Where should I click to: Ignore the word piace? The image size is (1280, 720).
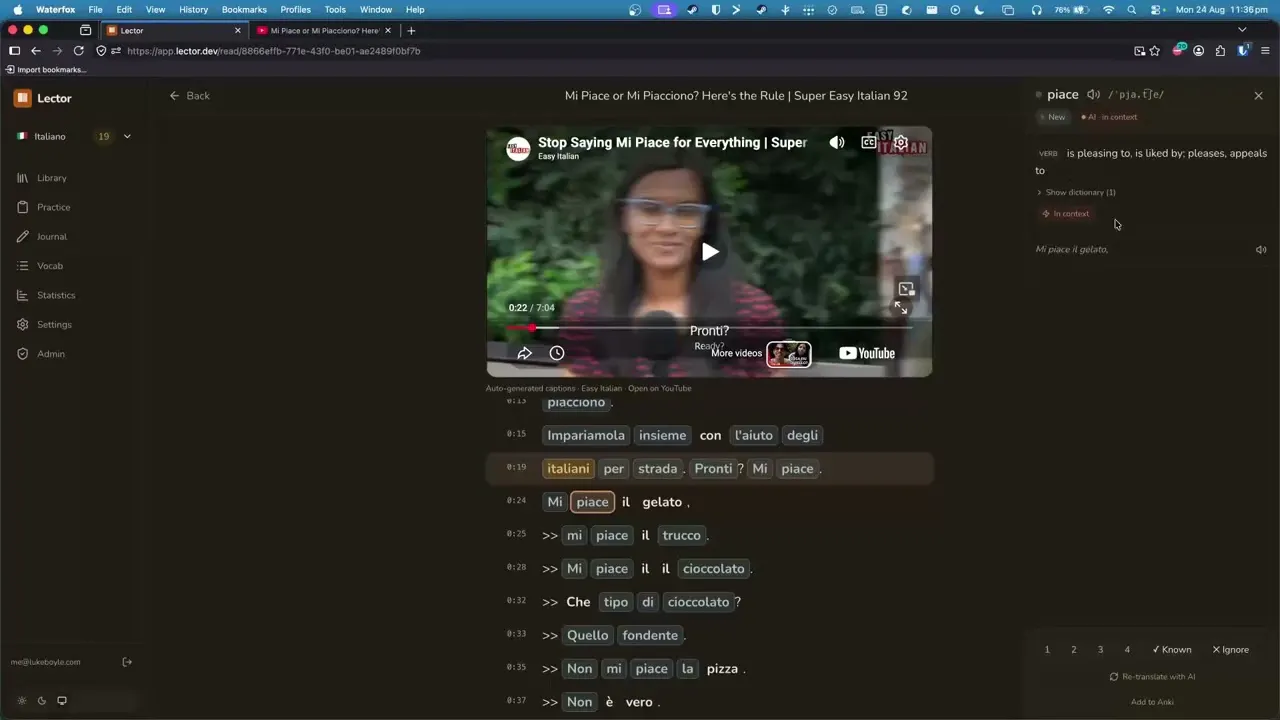[x=1230, y=650]
